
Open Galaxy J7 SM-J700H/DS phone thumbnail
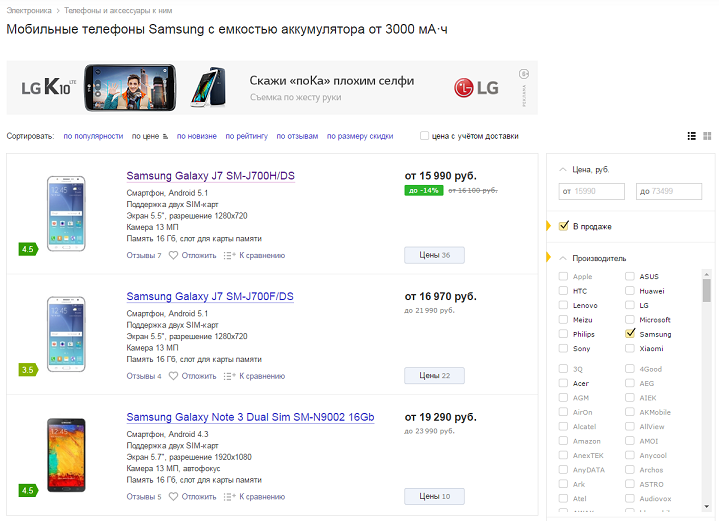pyautogui.click(x=66, y=213)
